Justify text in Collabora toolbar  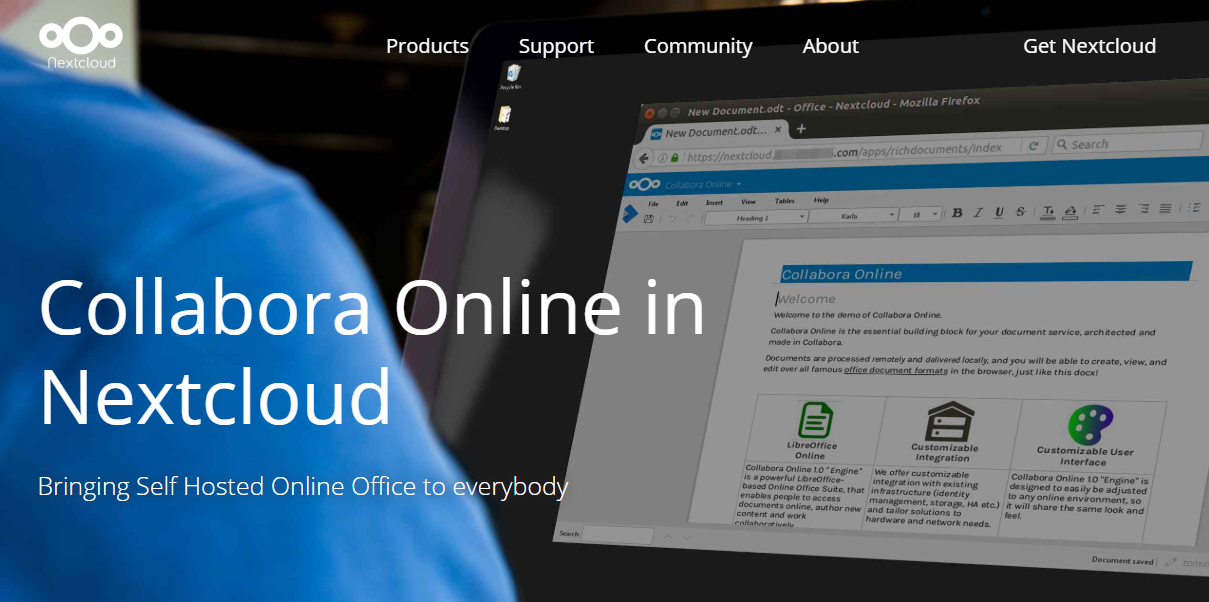tap(1165, 208)
